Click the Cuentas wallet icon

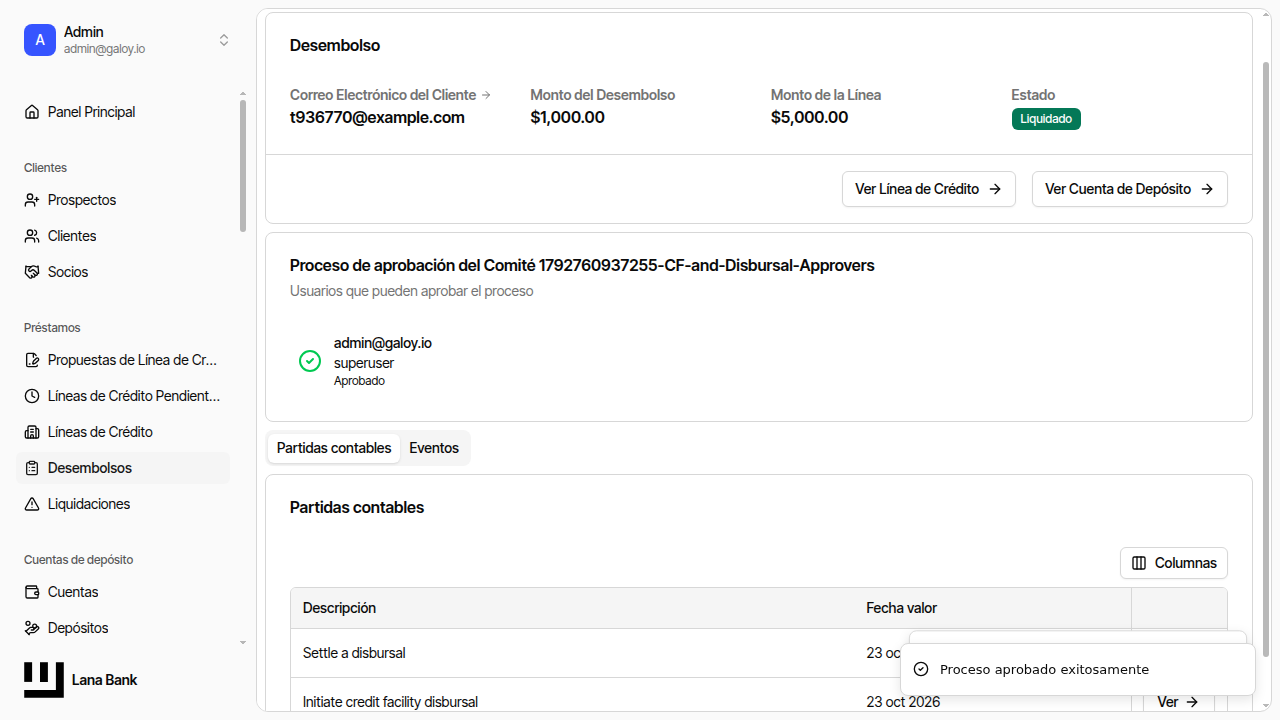coord(32,592)
